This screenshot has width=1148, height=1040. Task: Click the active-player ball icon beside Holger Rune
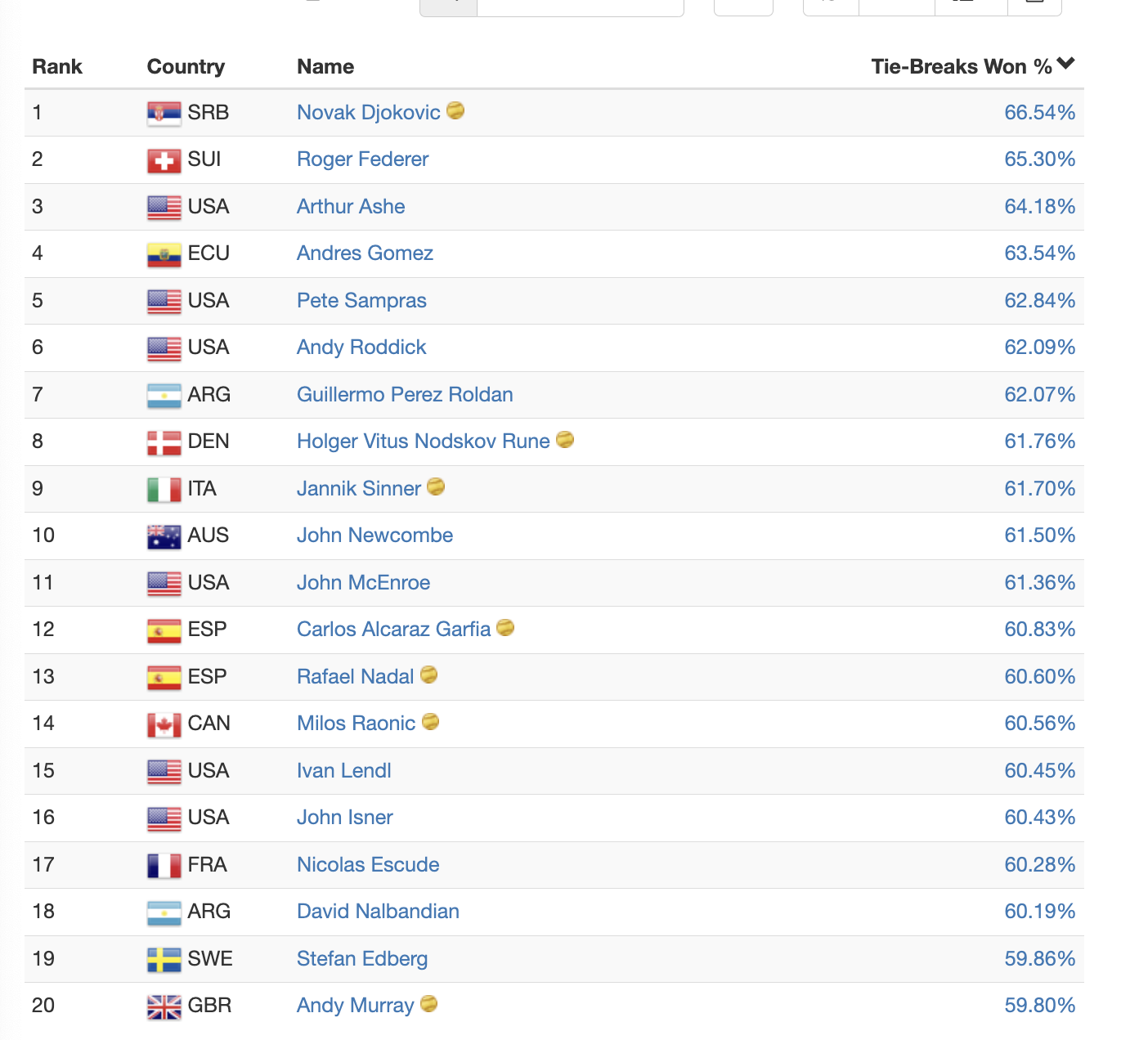pos(565,440)
